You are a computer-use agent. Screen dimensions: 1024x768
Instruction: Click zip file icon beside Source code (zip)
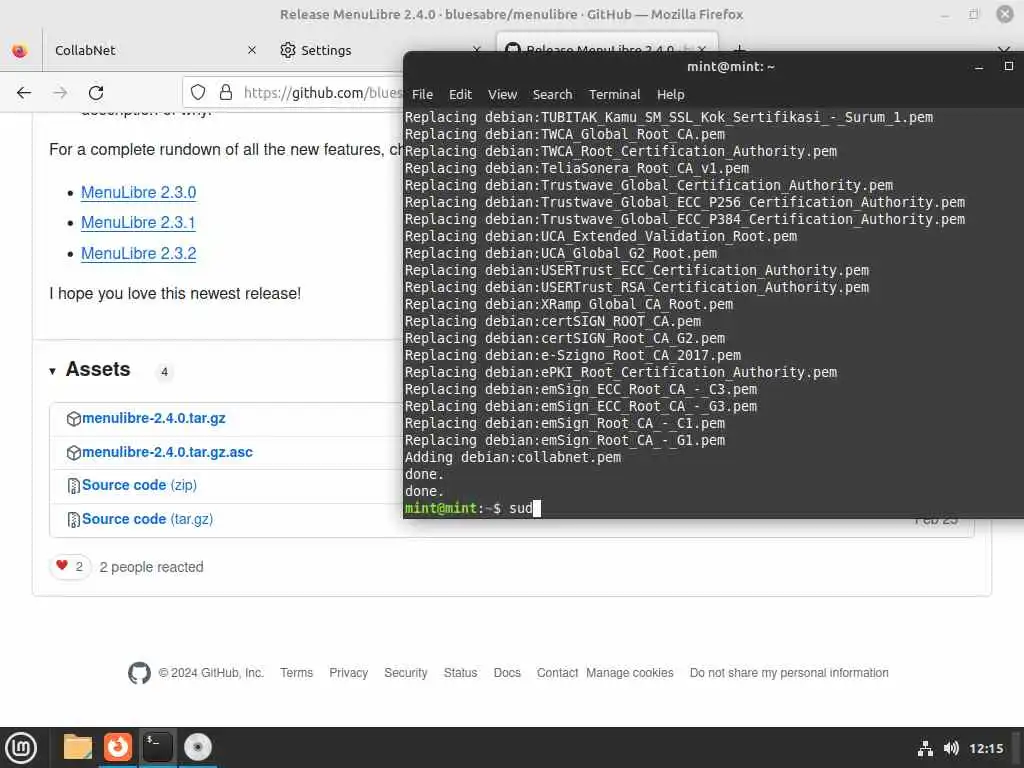click(x=74, y=486)
